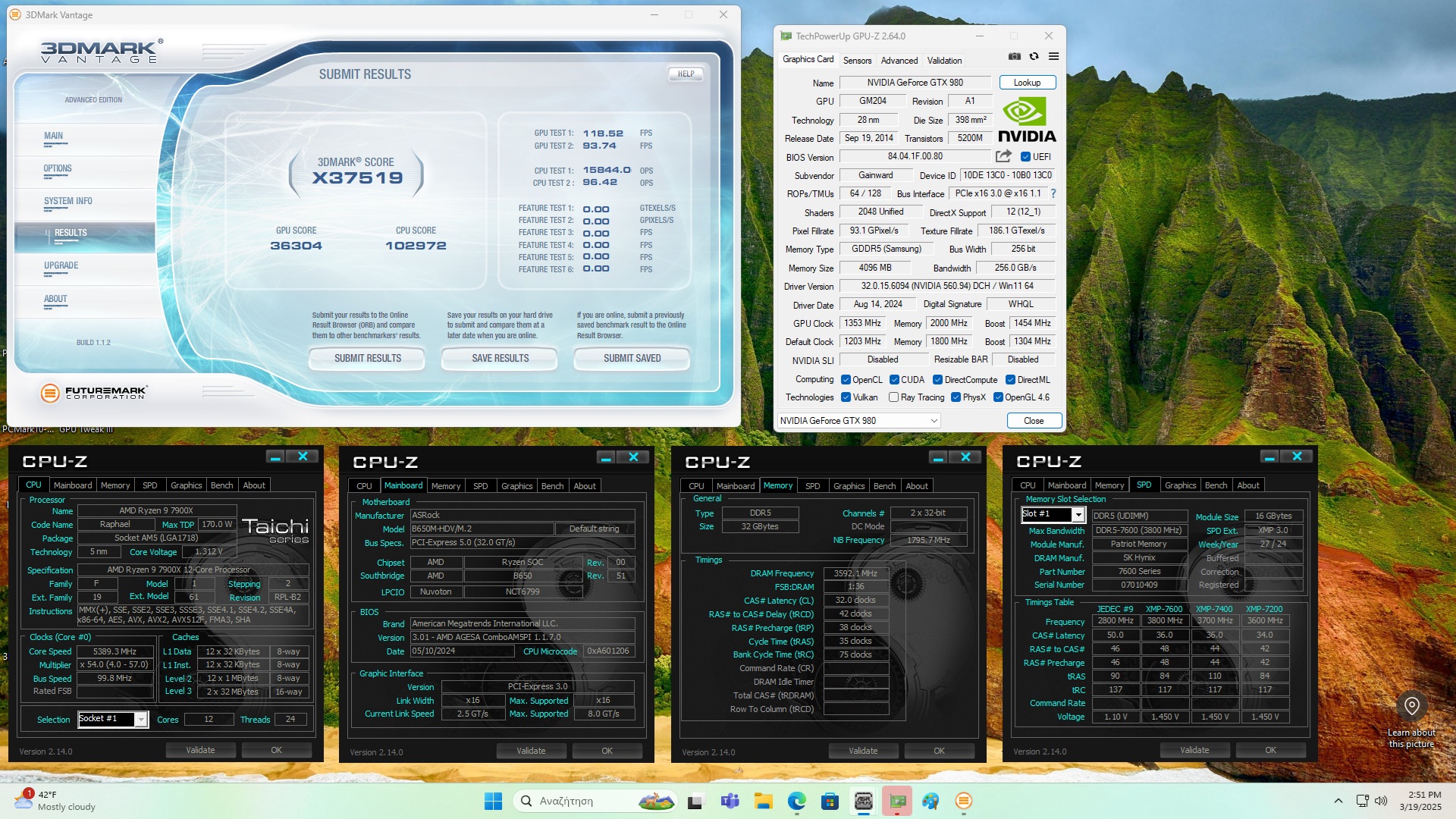Click the network icon in system tray

(1362, 801)
